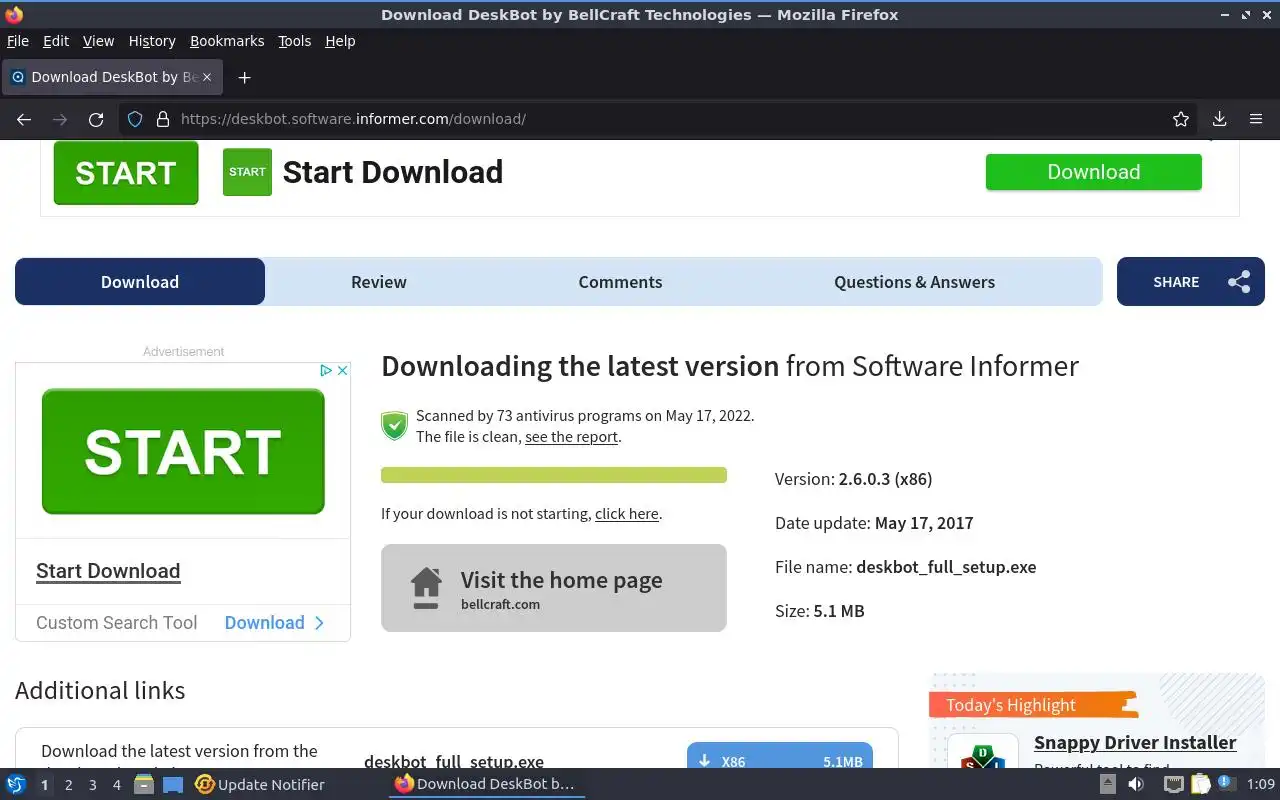Screen dimensions: 1280x800
Task: Click the AdChoices icon in advertisement
Action: (x=326, y=370)
